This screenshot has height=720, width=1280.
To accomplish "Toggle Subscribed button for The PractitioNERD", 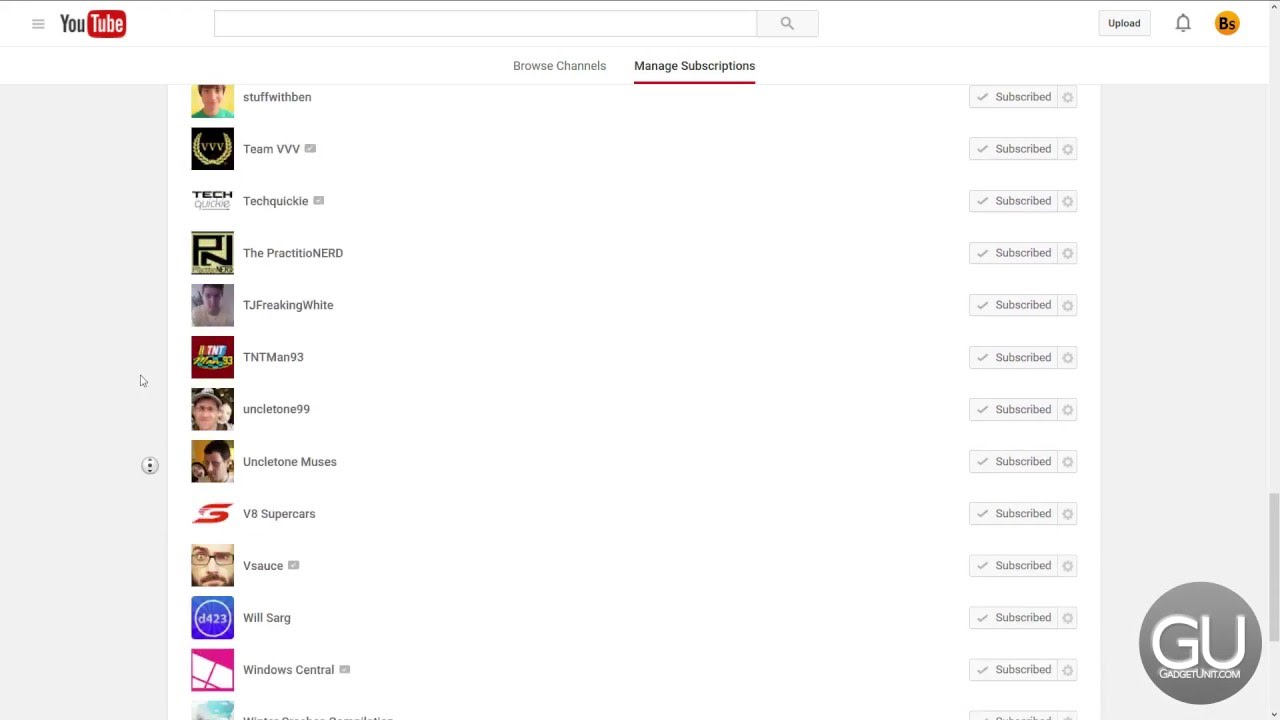I will click(x=1013, y=253).
